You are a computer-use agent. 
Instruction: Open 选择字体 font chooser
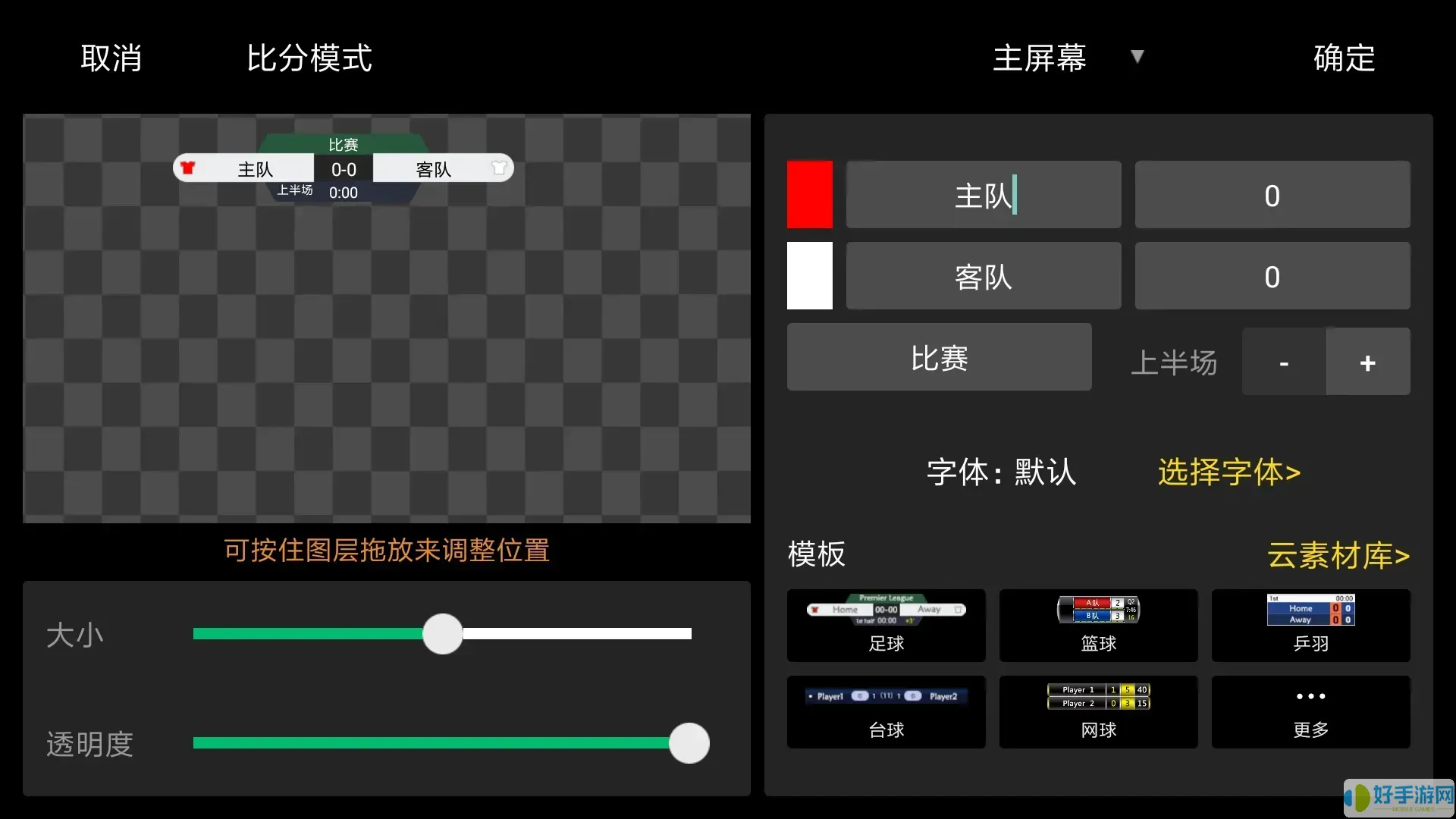coord(1229,472)
